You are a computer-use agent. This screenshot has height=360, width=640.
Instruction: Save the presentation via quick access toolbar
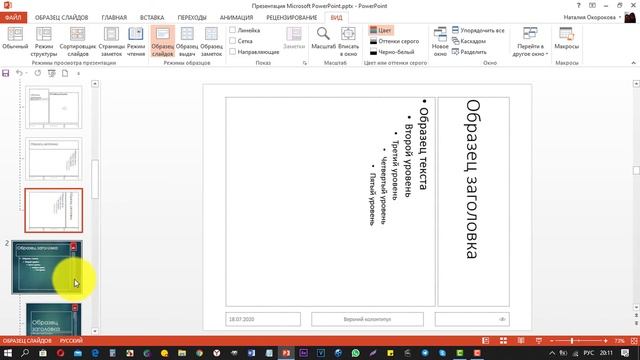pos(6,73)
